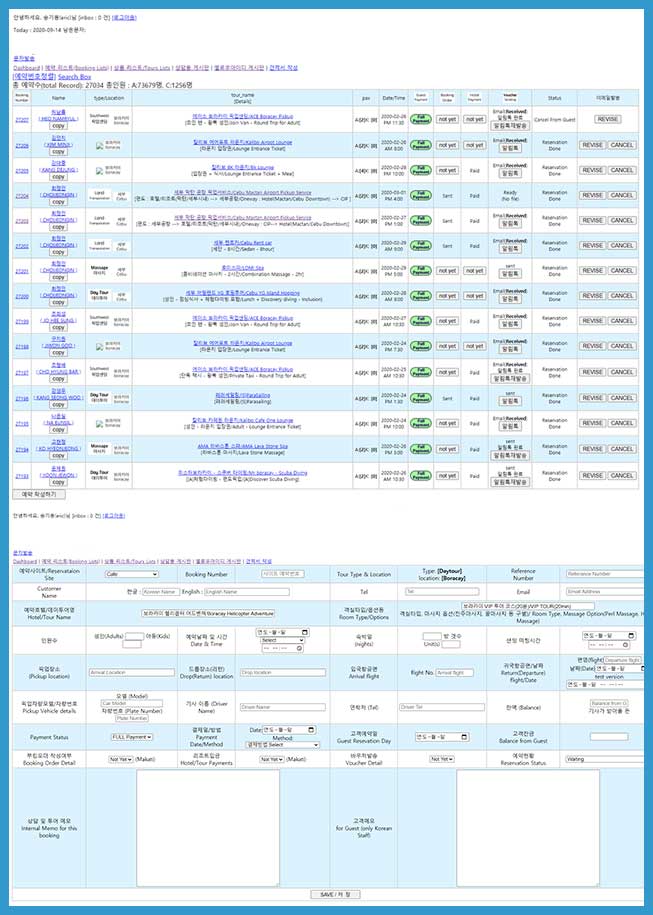Open Tours Lists in navigation above booking table
The image size is (653, 915).
141,68
